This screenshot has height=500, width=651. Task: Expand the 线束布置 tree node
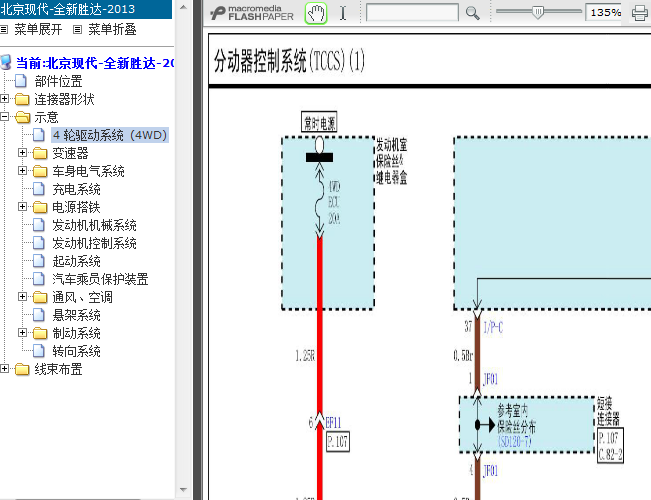(5, 369)
